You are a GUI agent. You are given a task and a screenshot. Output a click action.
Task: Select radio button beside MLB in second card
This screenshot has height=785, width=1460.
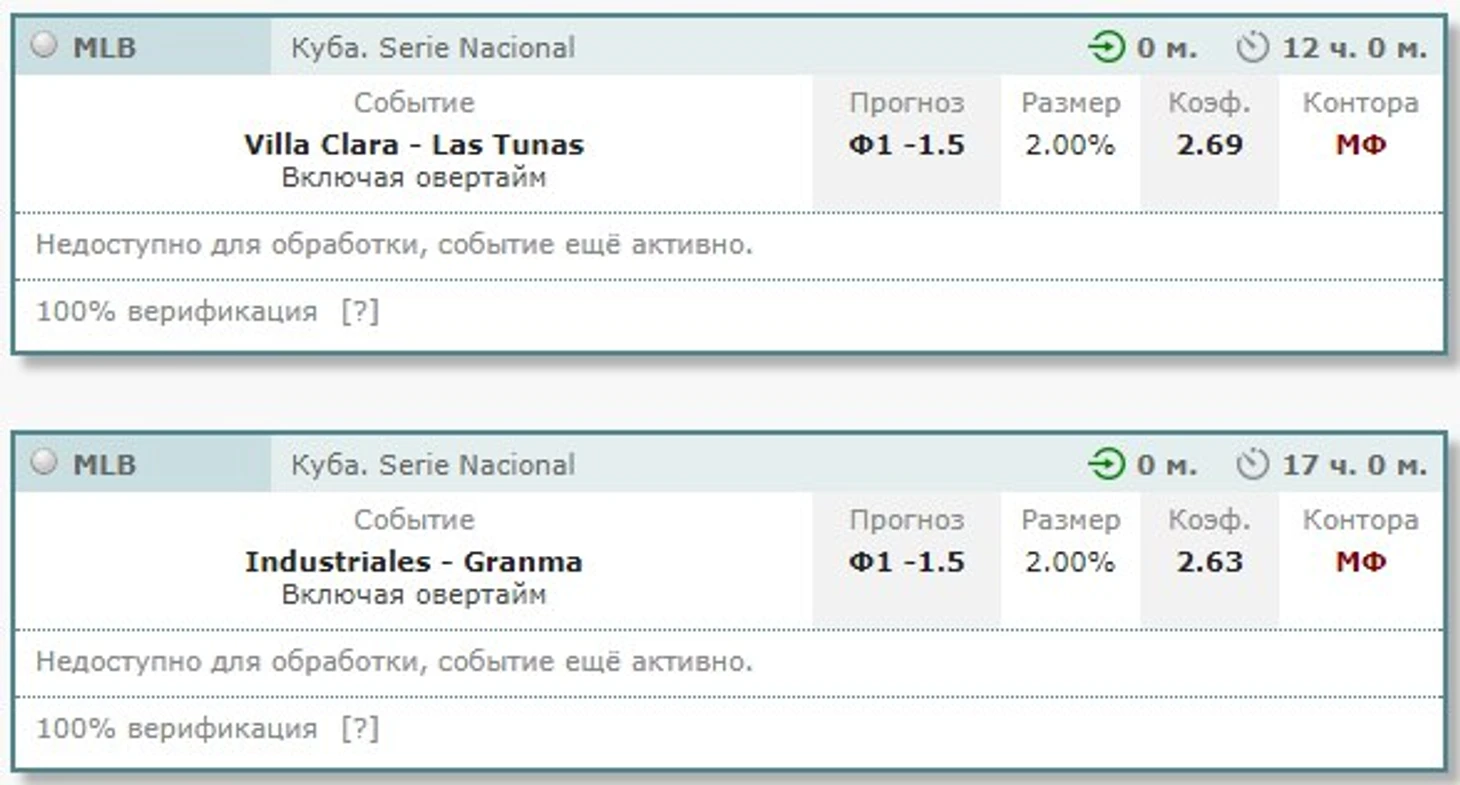pyautogui.click(x=43, y=463)
